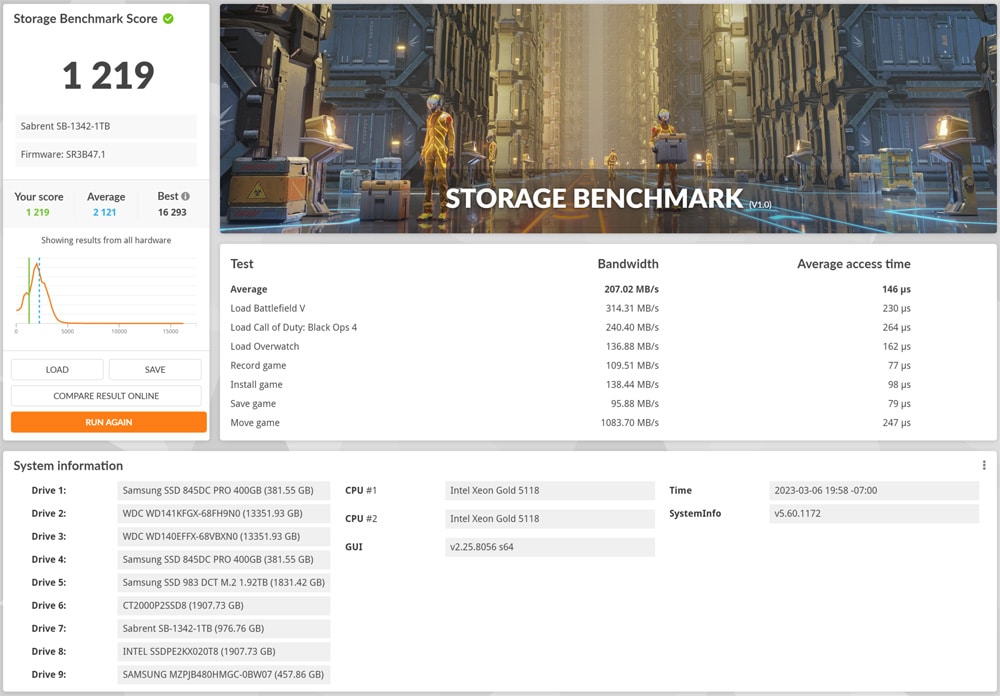Click Drive 5 Samsung SSD 983 DCT field
This screenshot has width=1000, height=696.
pyautogui.click(x=224, y=582)
